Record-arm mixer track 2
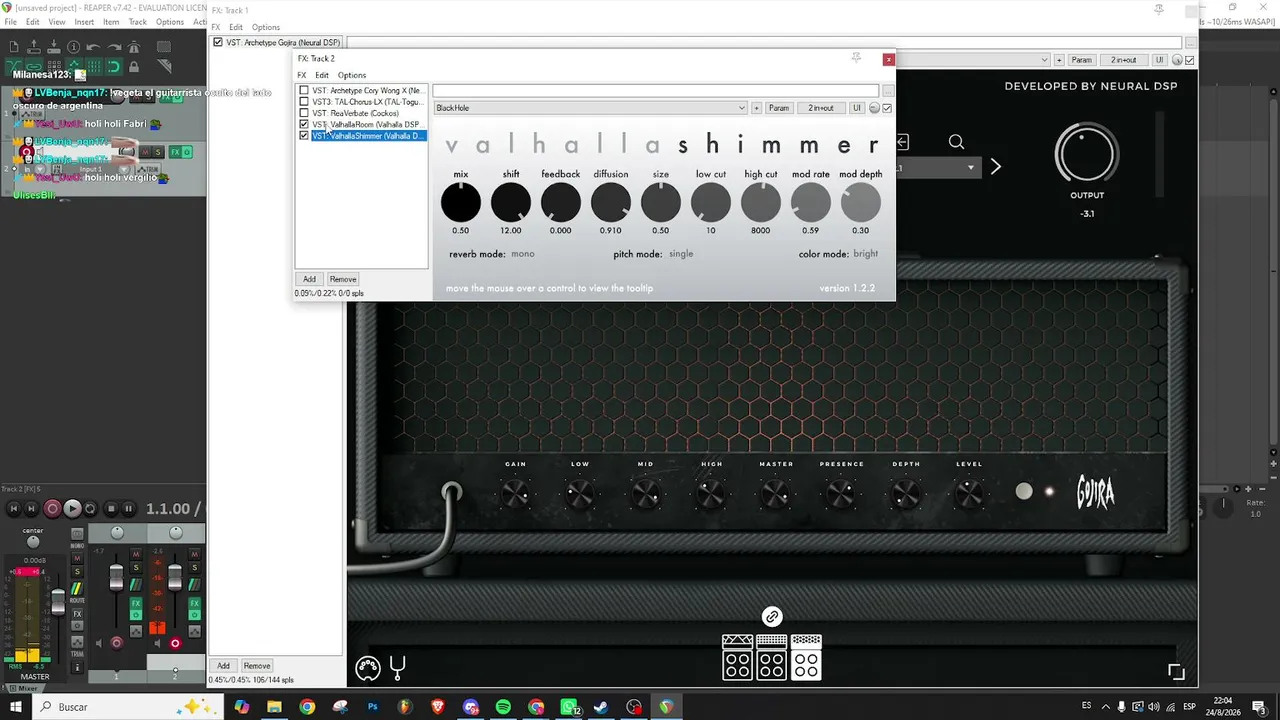 [x=175, y=643]
